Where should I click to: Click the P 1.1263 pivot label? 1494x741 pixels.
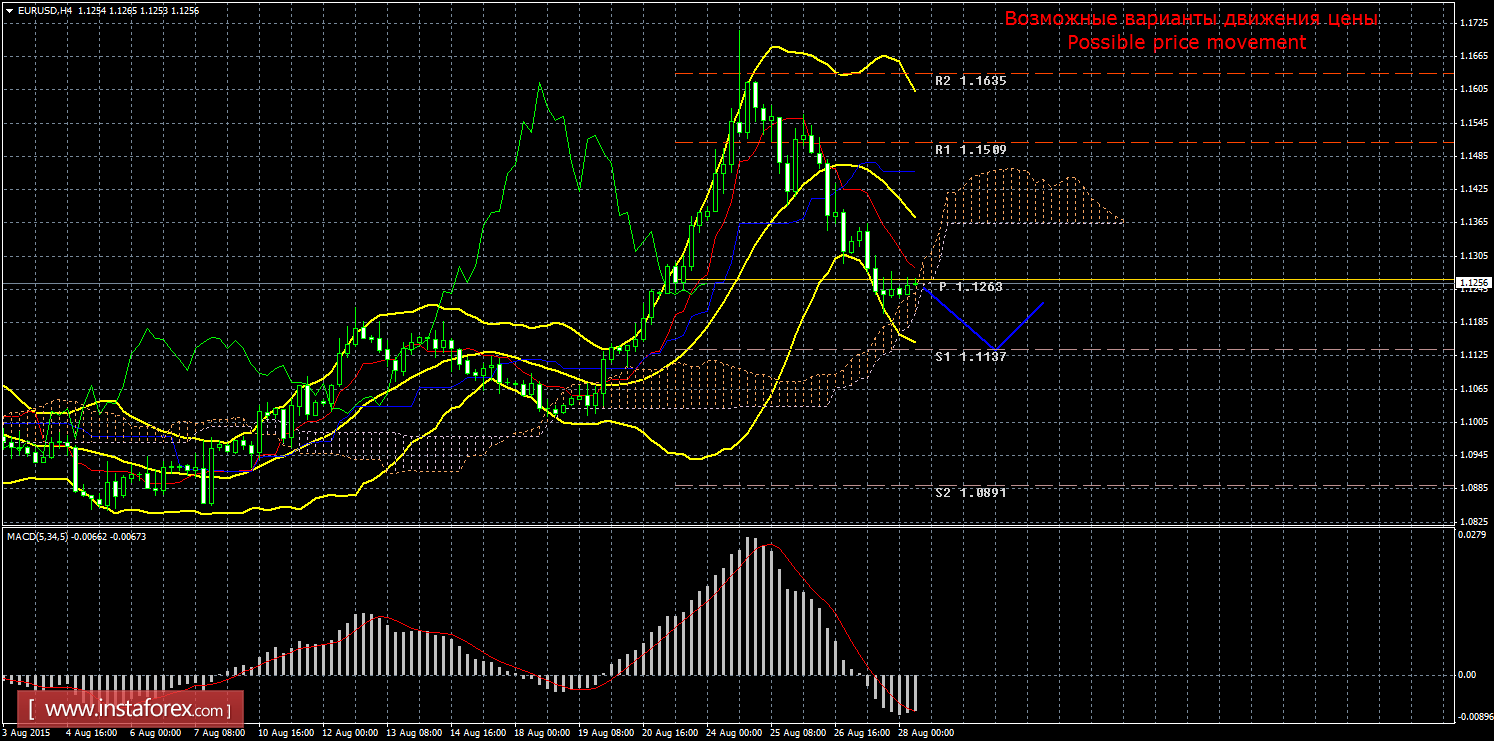[x=970, y=287]
